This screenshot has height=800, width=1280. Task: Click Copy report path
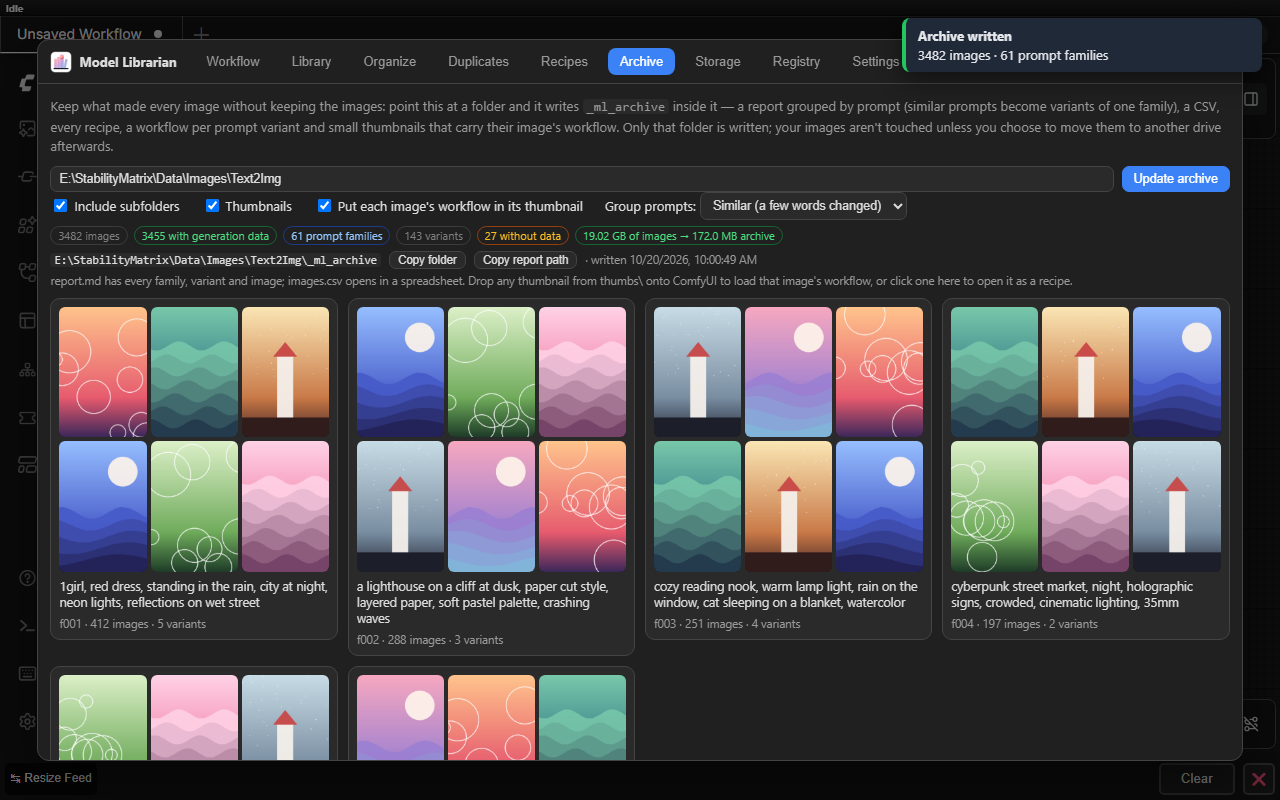click(x=525, y=260)
